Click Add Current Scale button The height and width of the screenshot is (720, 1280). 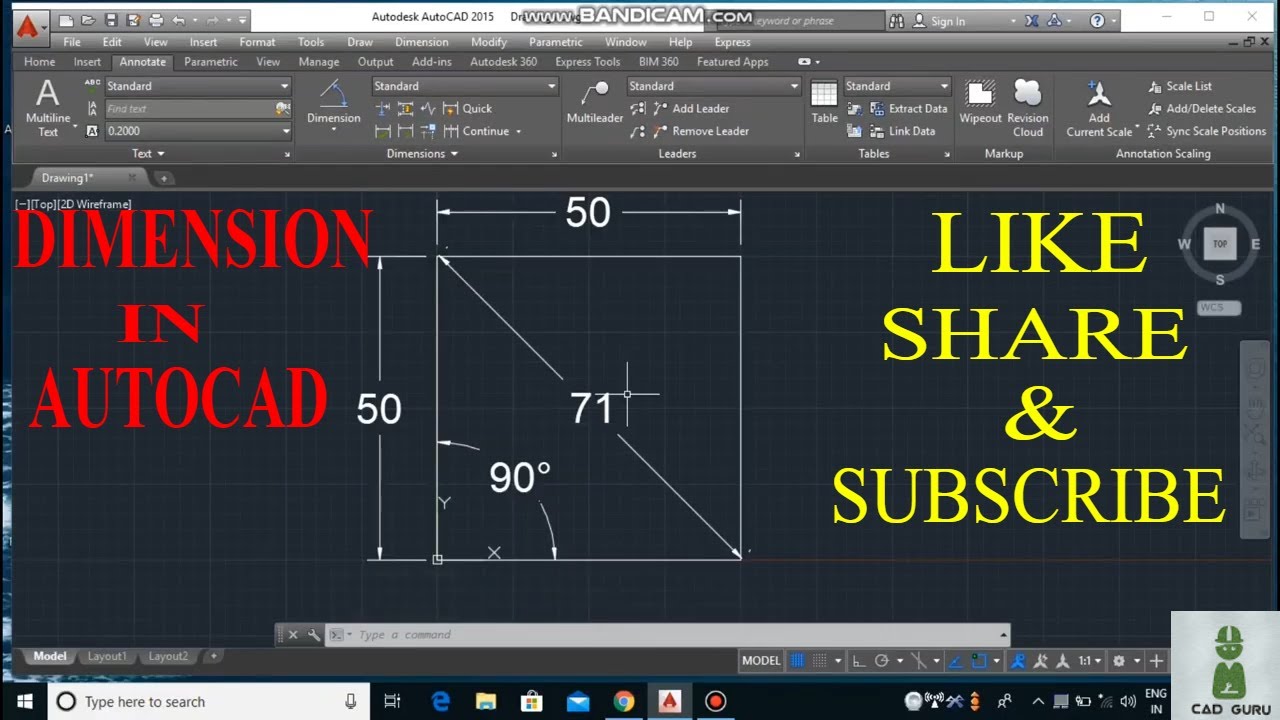pyautogui.click(x=1099, y=108)
